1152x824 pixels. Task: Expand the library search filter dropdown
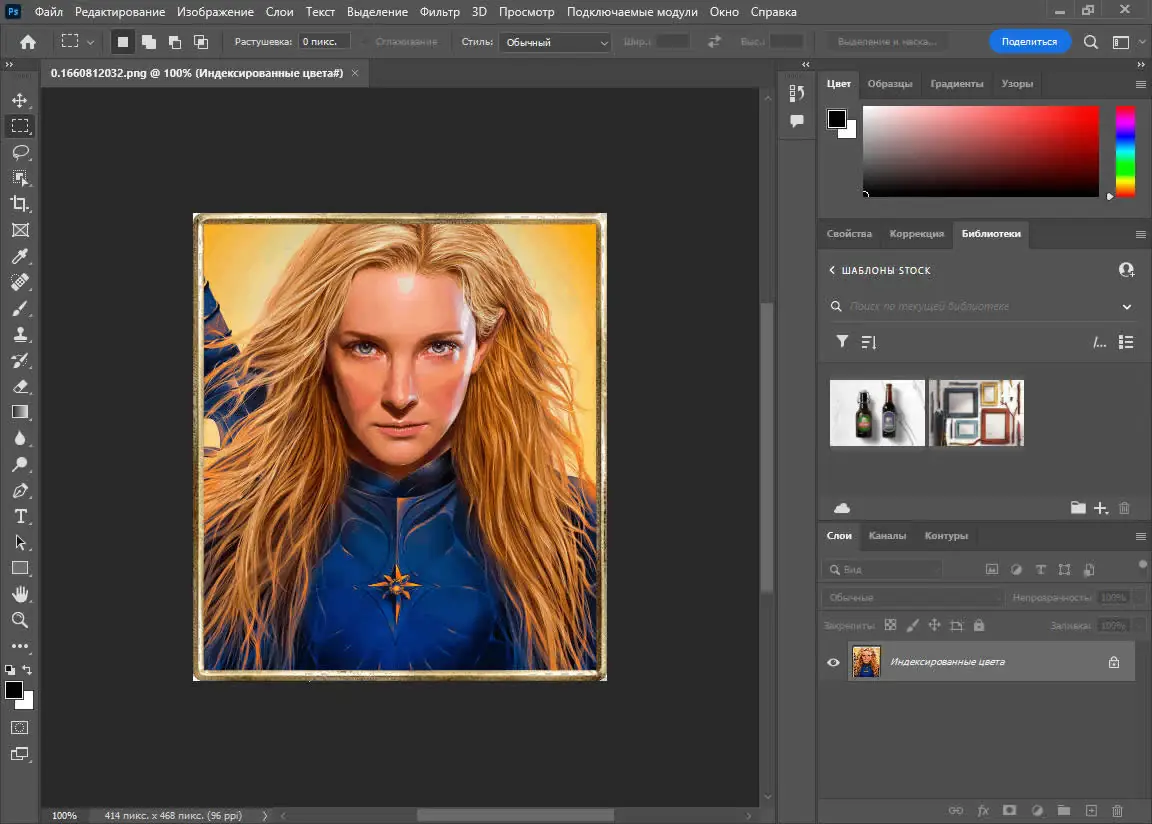coord(1127,306)
